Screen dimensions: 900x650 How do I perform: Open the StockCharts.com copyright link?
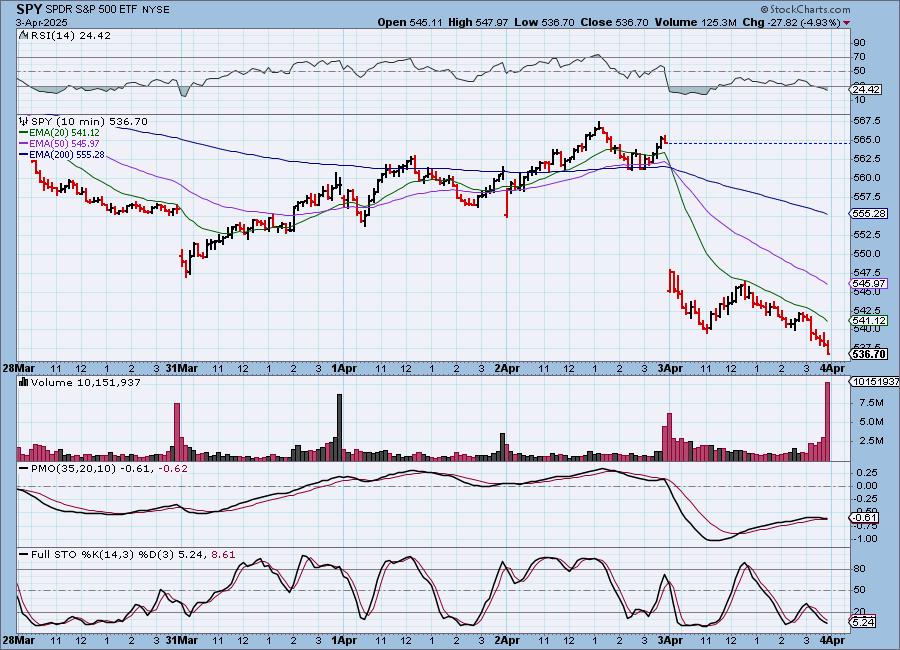pyautogui.click(x=805, y=9)
